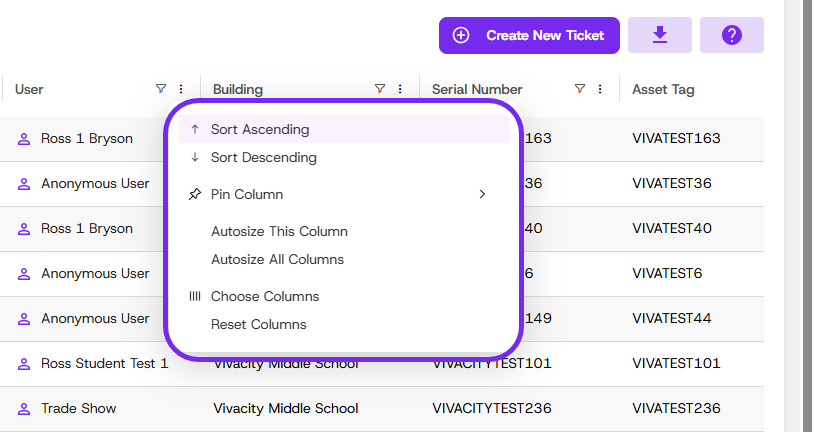The width and height of the screenshot is (814, 432).
Task: Open the Serial Number column options menu
Action: tap(600, 89)
